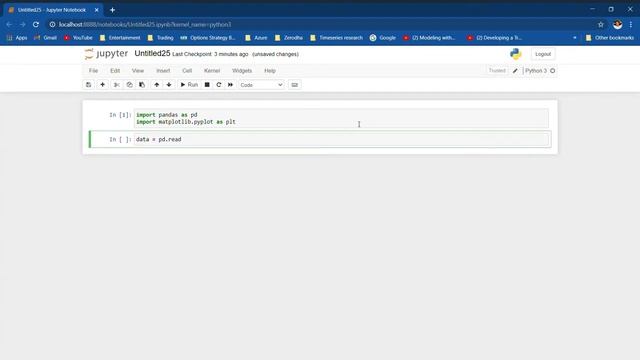Open the Google bookmark
Viewport: 640px width, 360px height.
pos(383,38)
